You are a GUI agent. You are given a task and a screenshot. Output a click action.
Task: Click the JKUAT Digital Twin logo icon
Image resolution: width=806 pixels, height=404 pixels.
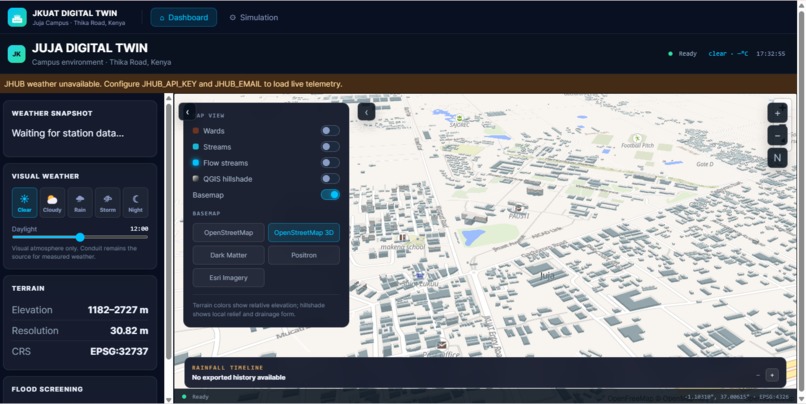click(17, 17)
